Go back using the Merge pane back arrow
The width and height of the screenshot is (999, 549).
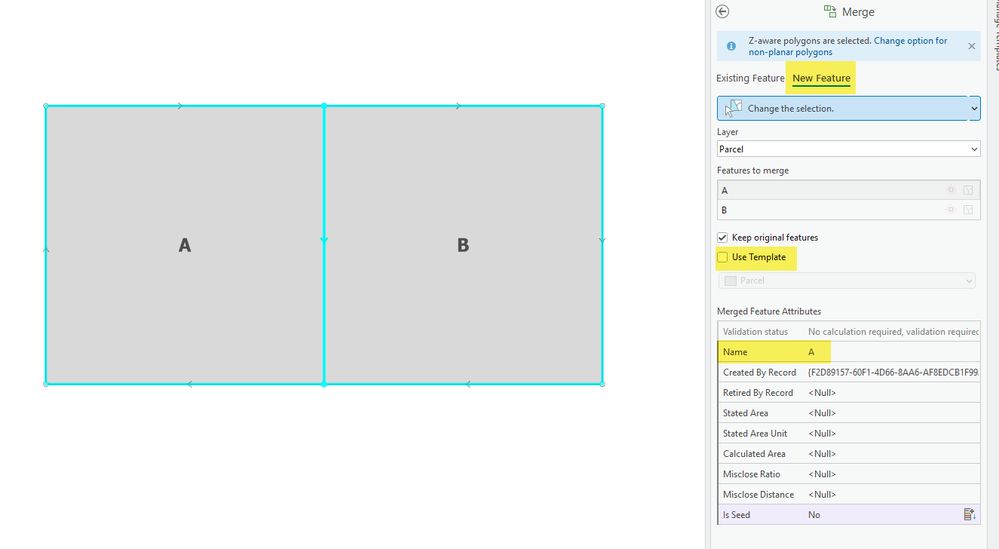tap(722, 11)
